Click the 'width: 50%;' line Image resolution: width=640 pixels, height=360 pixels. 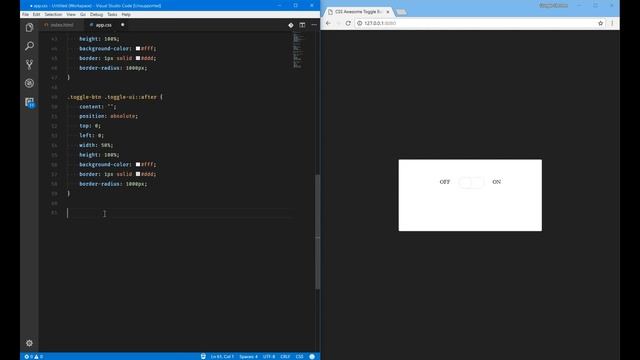96,145
